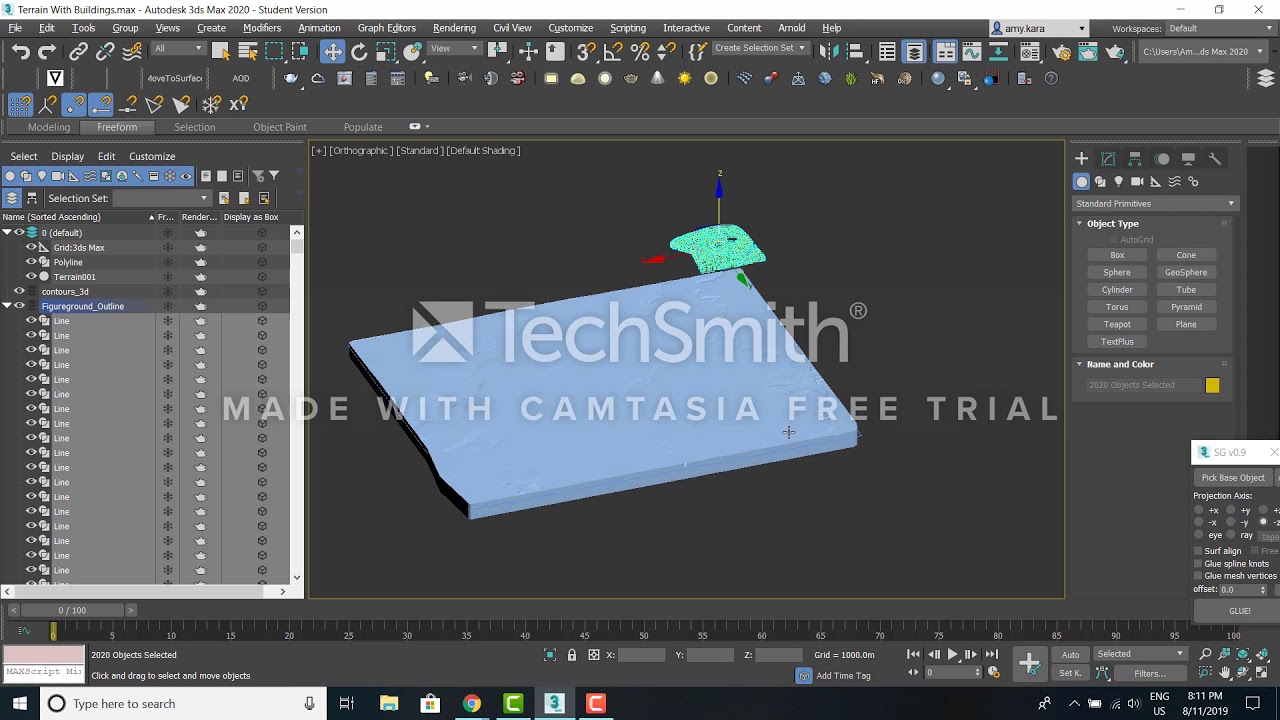Open the Modifiers menu
Screen dimensions: 1280x720
click(262, 28)
